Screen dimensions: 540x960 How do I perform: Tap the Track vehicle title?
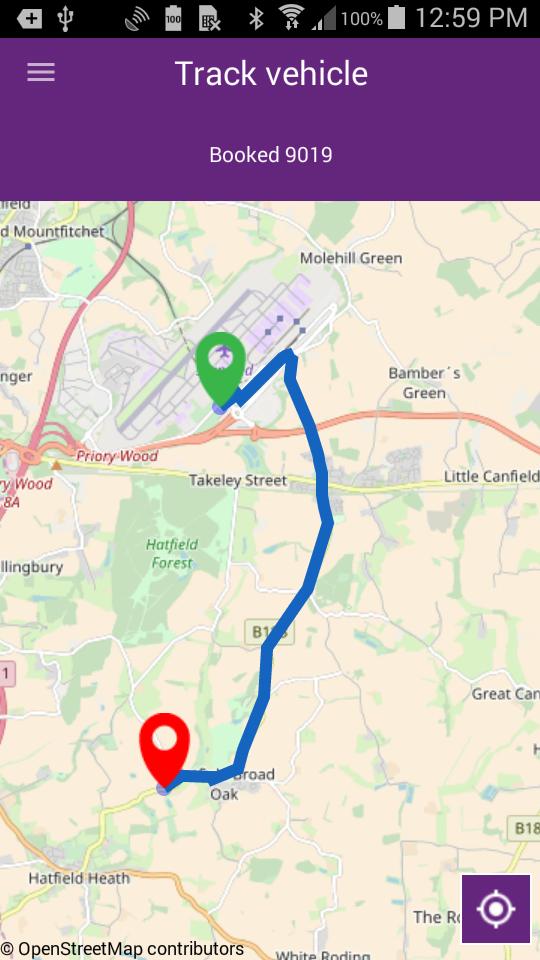[271, 73]
